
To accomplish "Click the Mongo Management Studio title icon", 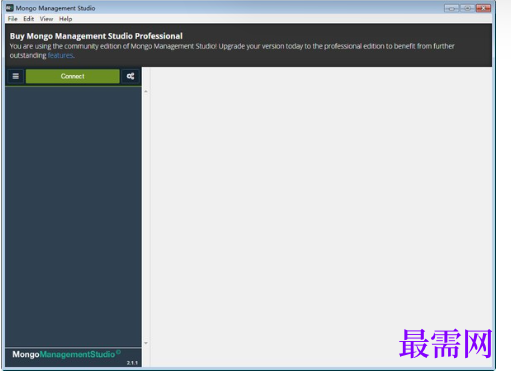I will [10, 8].
